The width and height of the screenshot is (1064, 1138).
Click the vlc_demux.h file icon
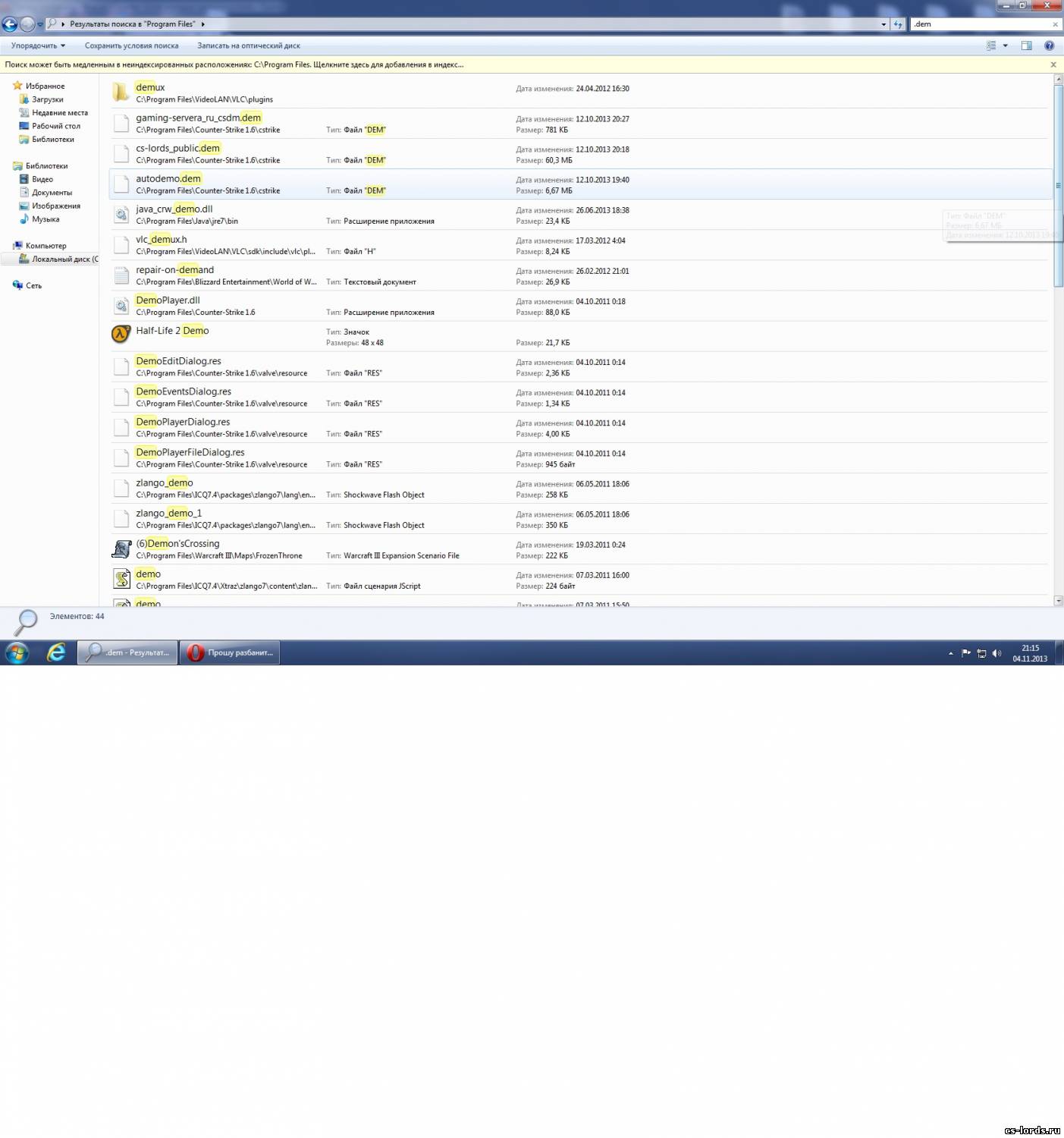(121, 245)
